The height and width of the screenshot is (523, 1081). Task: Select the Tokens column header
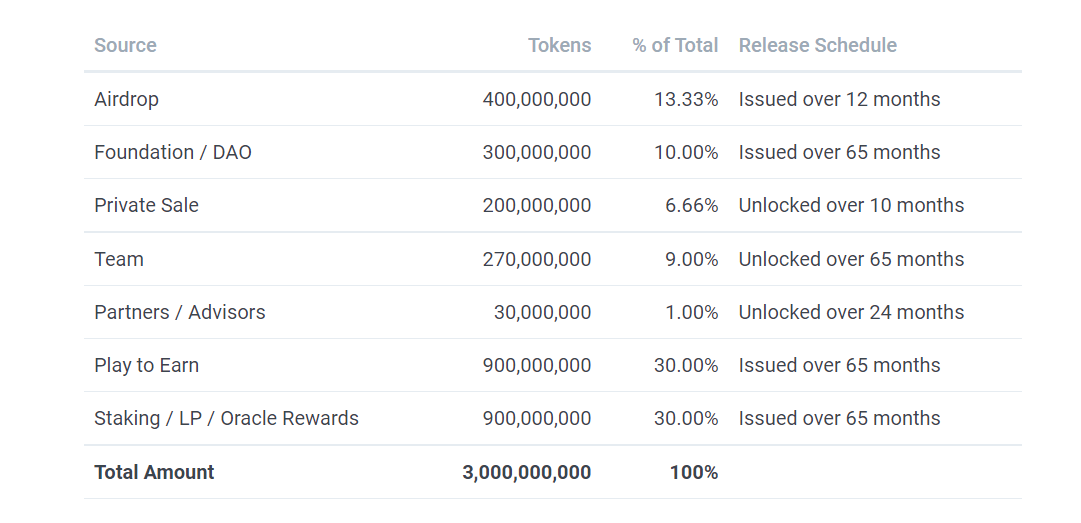coord(559,45)
